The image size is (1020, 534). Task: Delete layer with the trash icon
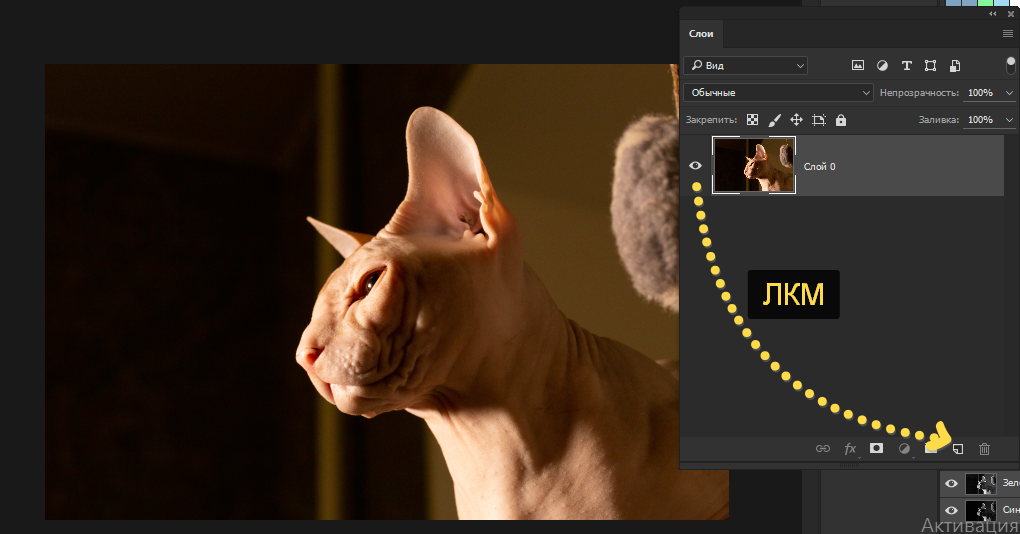[x=985, y=449]
